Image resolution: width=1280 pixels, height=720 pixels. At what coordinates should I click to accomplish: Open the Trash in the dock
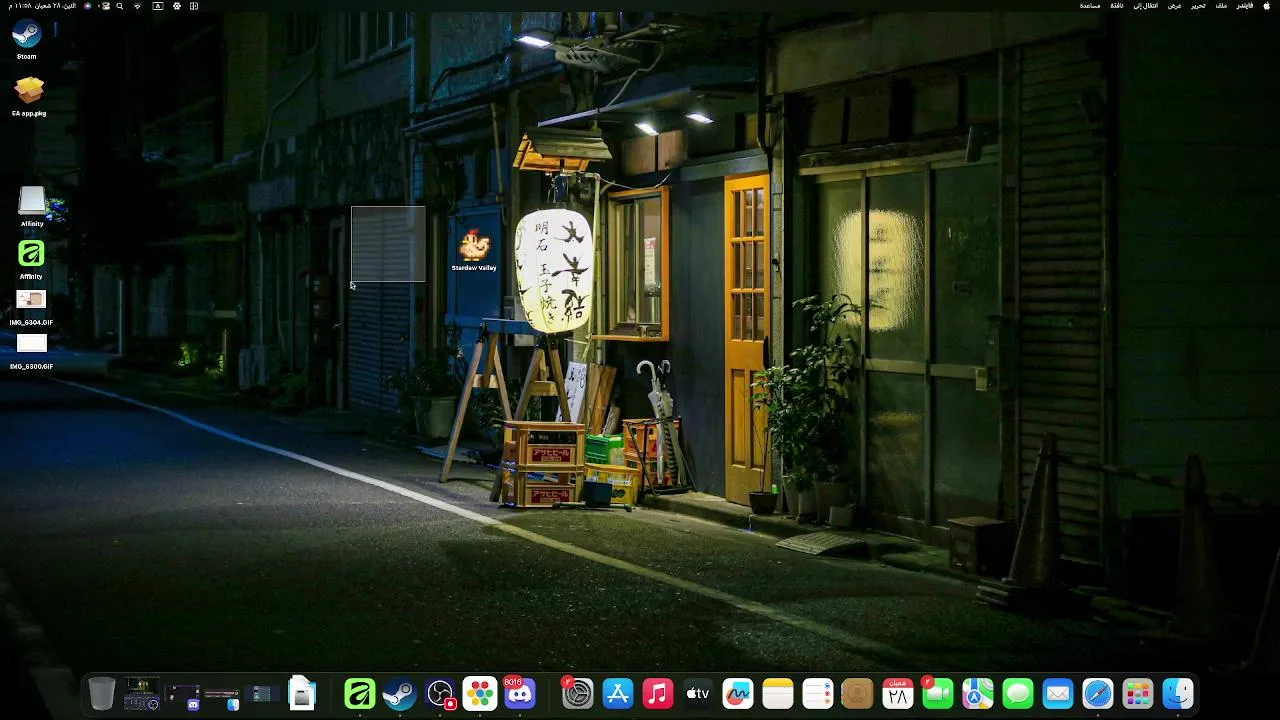(101, 693)
